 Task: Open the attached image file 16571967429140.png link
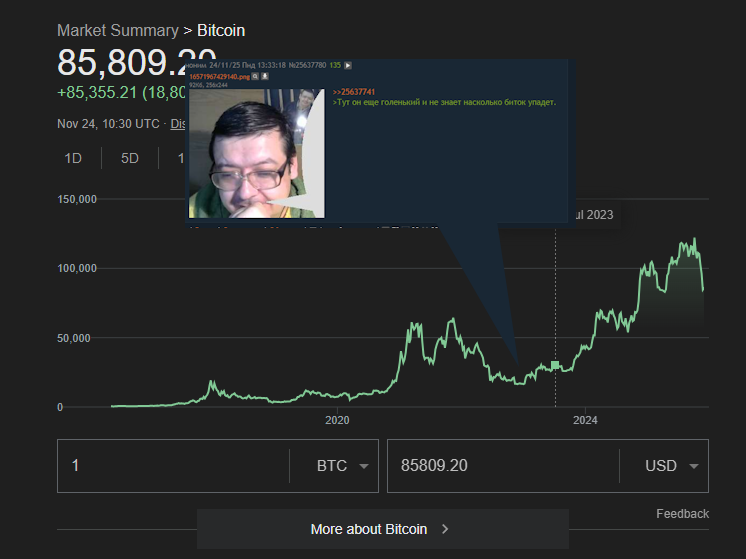[x=219, y=77]
